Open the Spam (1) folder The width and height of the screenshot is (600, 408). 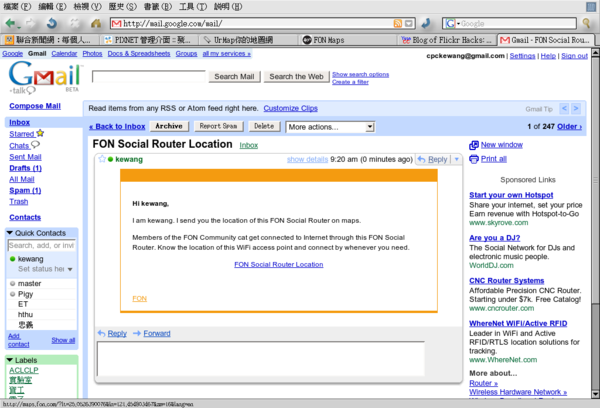point(25,190)
